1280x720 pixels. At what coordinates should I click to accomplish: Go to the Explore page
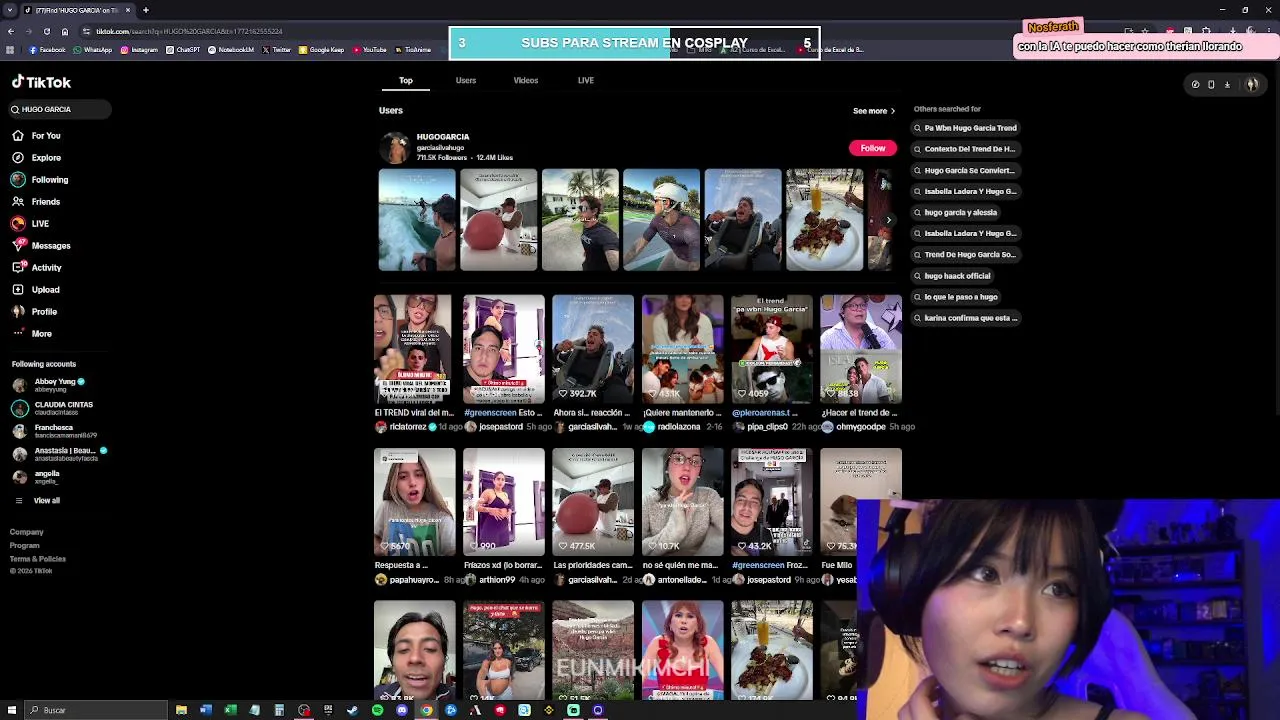[37, 158]
